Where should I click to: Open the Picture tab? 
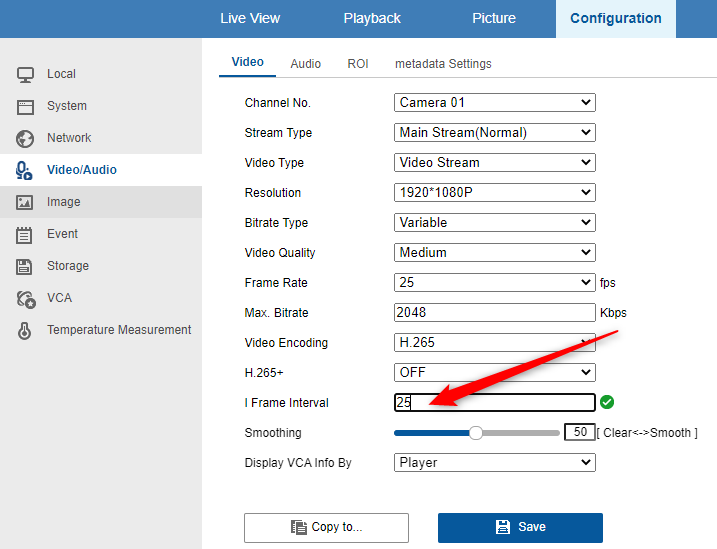pos(494,18)
